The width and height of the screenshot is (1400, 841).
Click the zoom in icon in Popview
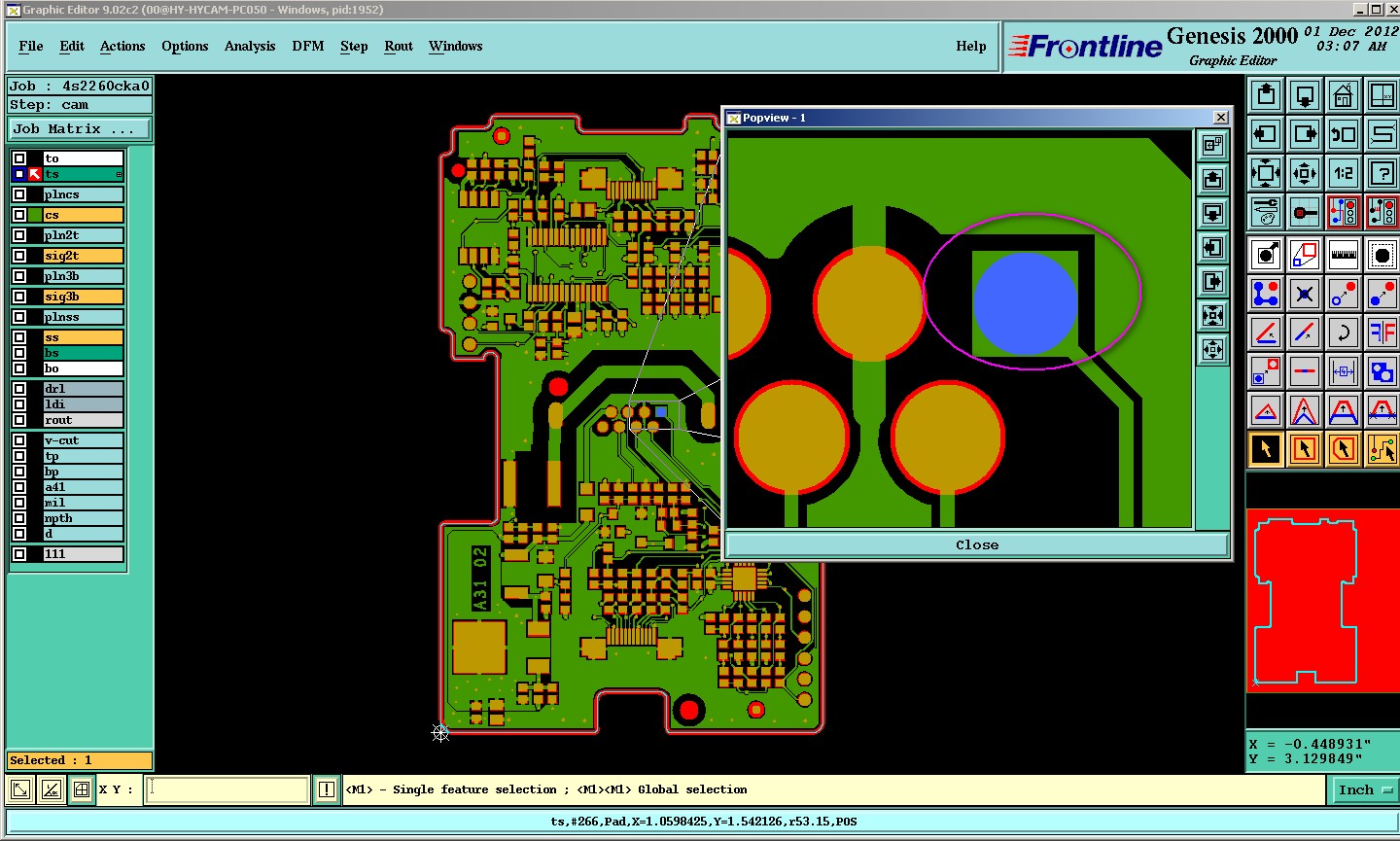click(x=1212, y=315)
